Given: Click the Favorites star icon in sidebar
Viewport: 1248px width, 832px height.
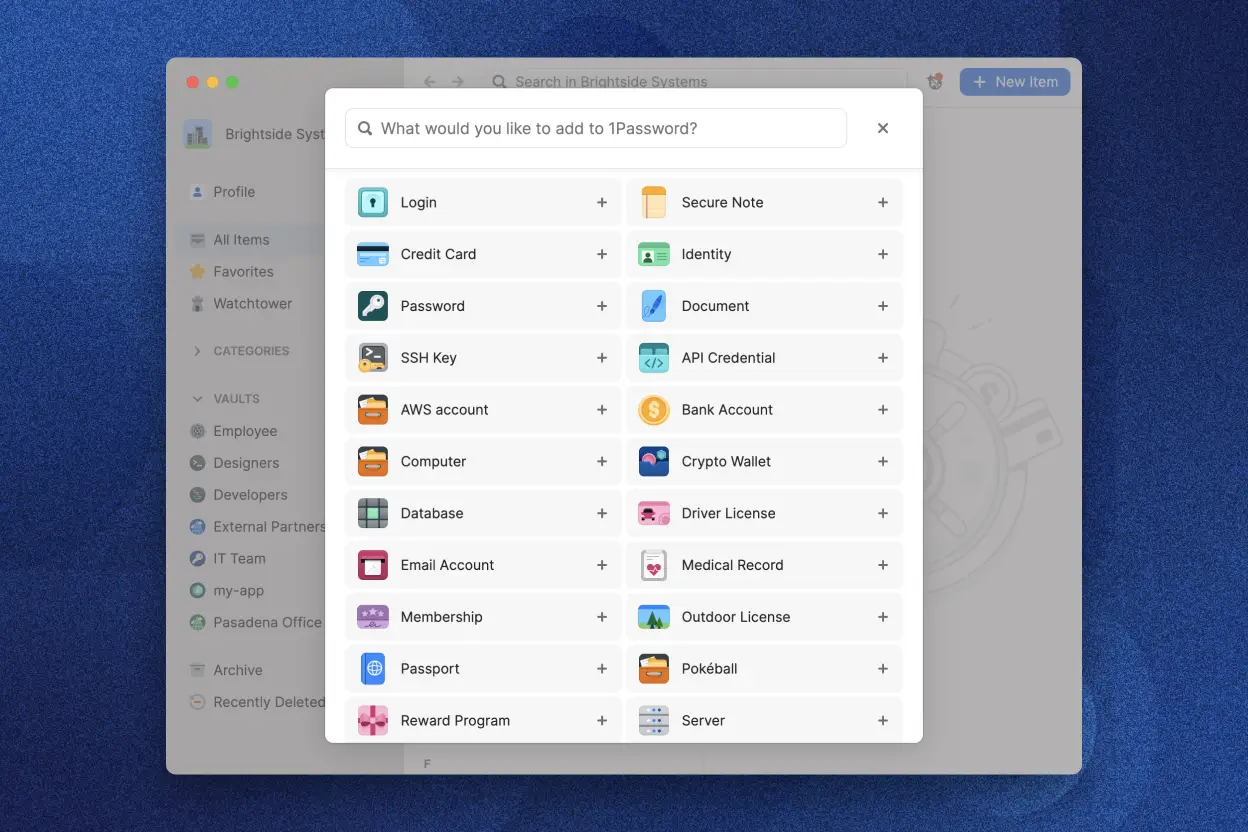Looking at the screenshot, I should coord(198,271).
